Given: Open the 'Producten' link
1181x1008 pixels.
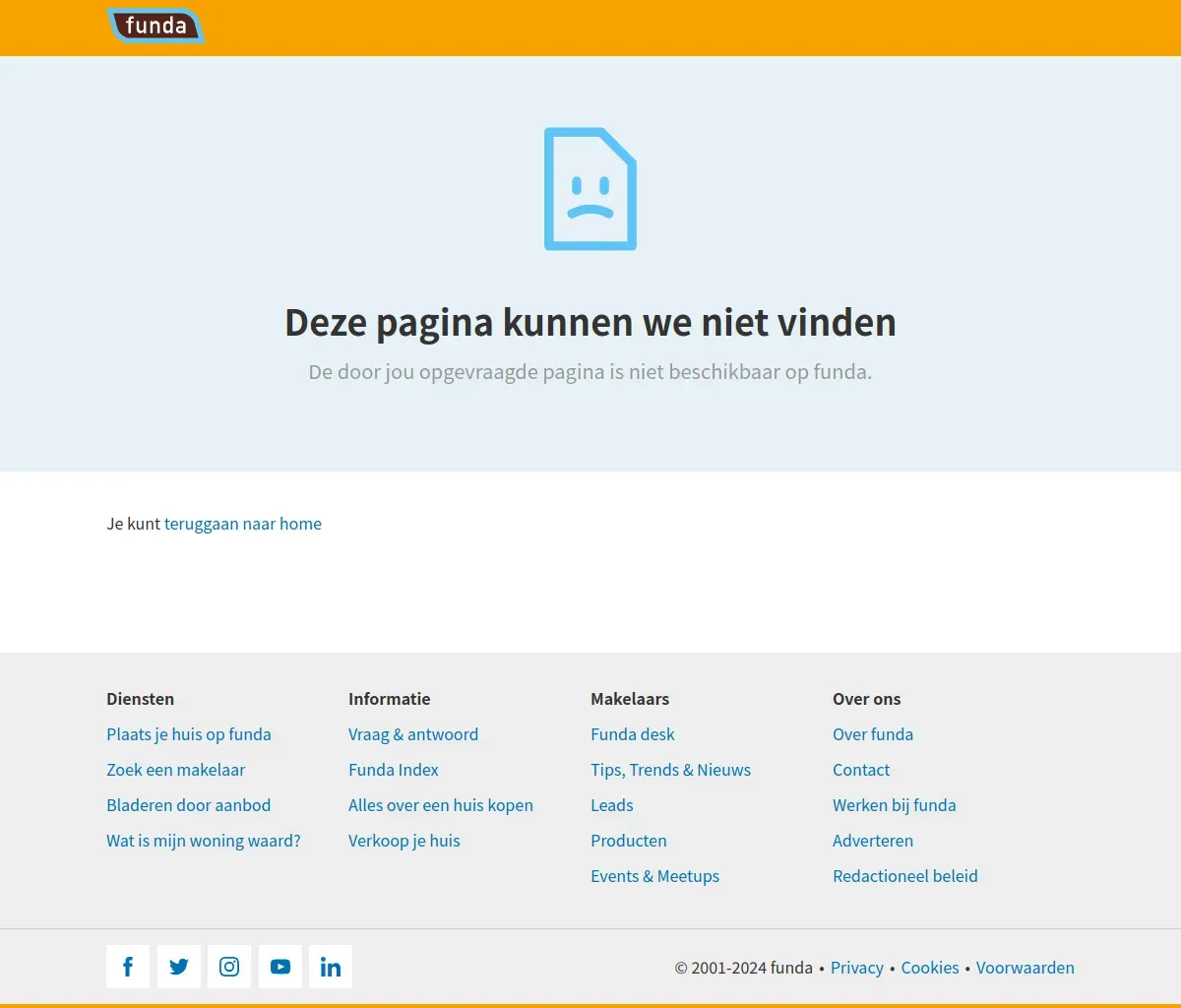Looking at the screenshot, I should (x=629, y=841).
